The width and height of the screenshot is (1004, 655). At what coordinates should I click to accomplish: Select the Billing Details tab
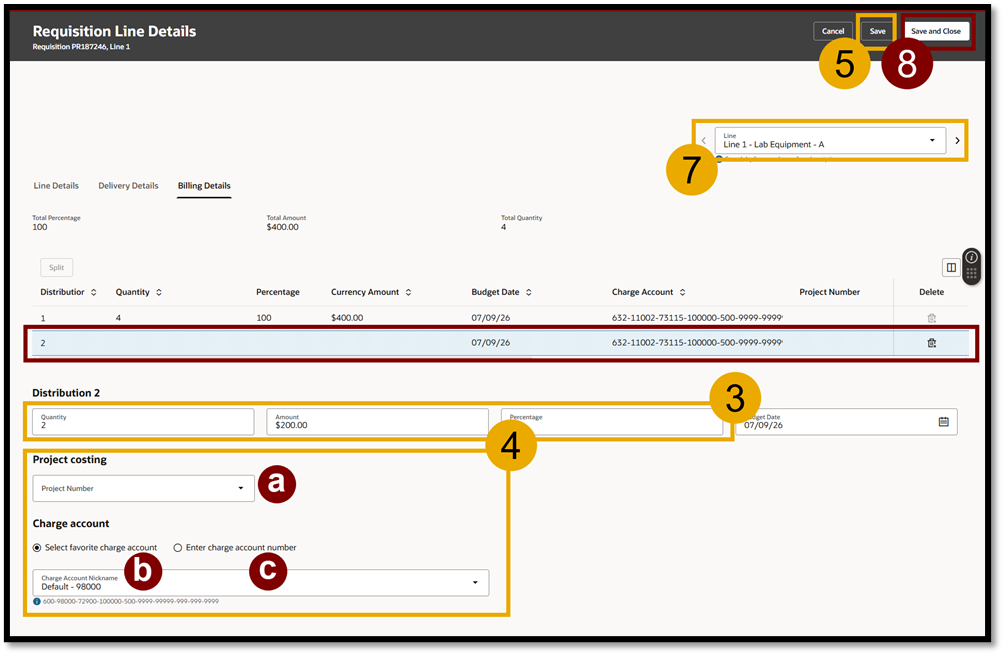[x=204, y=186]
